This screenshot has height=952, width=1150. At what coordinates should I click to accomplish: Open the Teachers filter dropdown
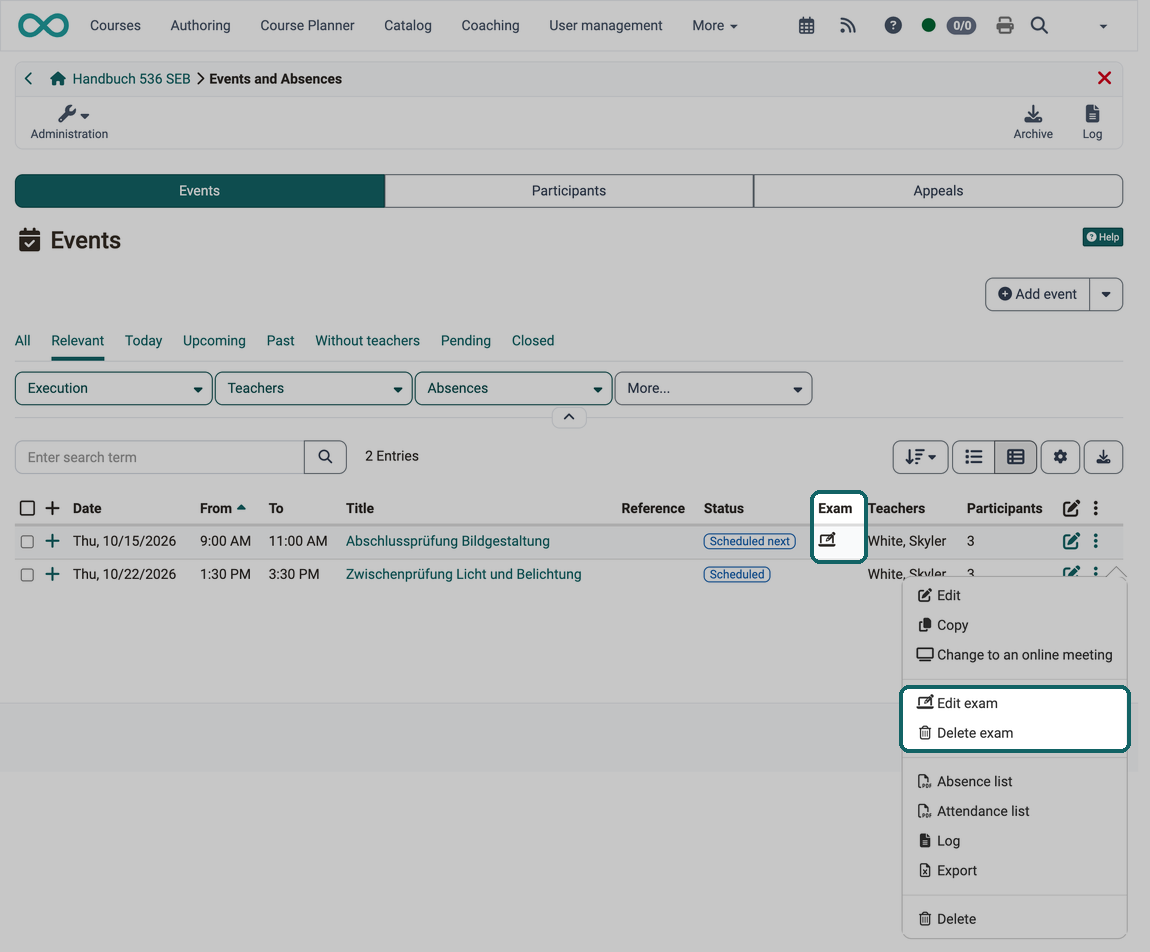point(314,388)
